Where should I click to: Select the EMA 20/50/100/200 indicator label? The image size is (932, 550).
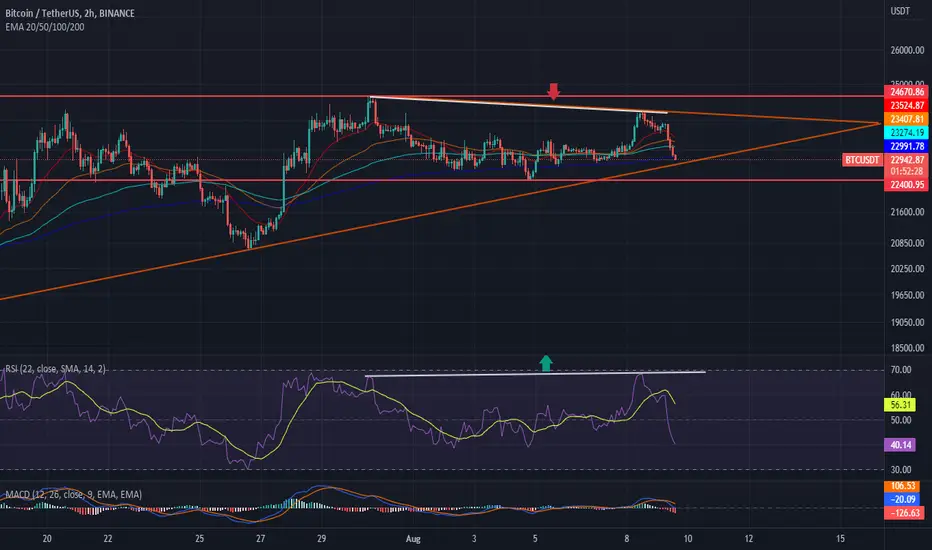click(45, 27)
